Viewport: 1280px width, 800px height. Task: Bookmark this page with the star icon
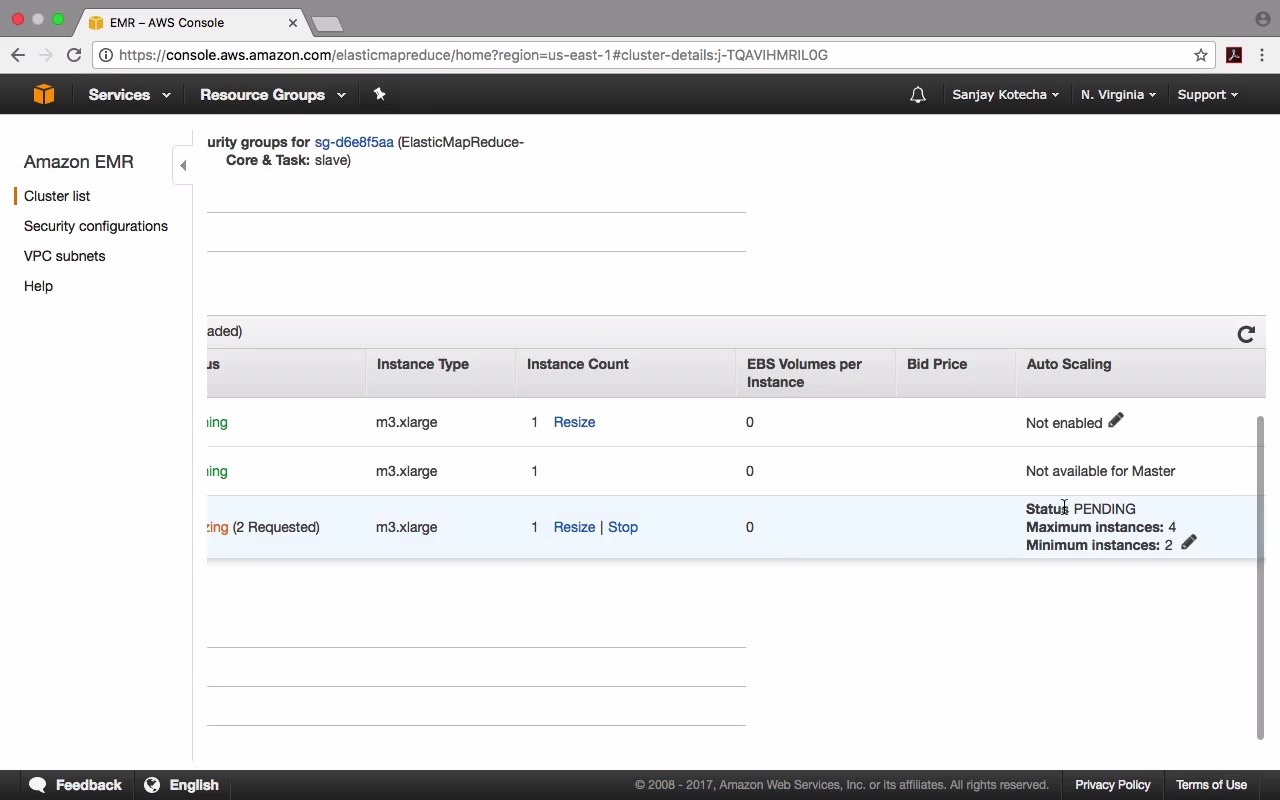[1201, 55]
